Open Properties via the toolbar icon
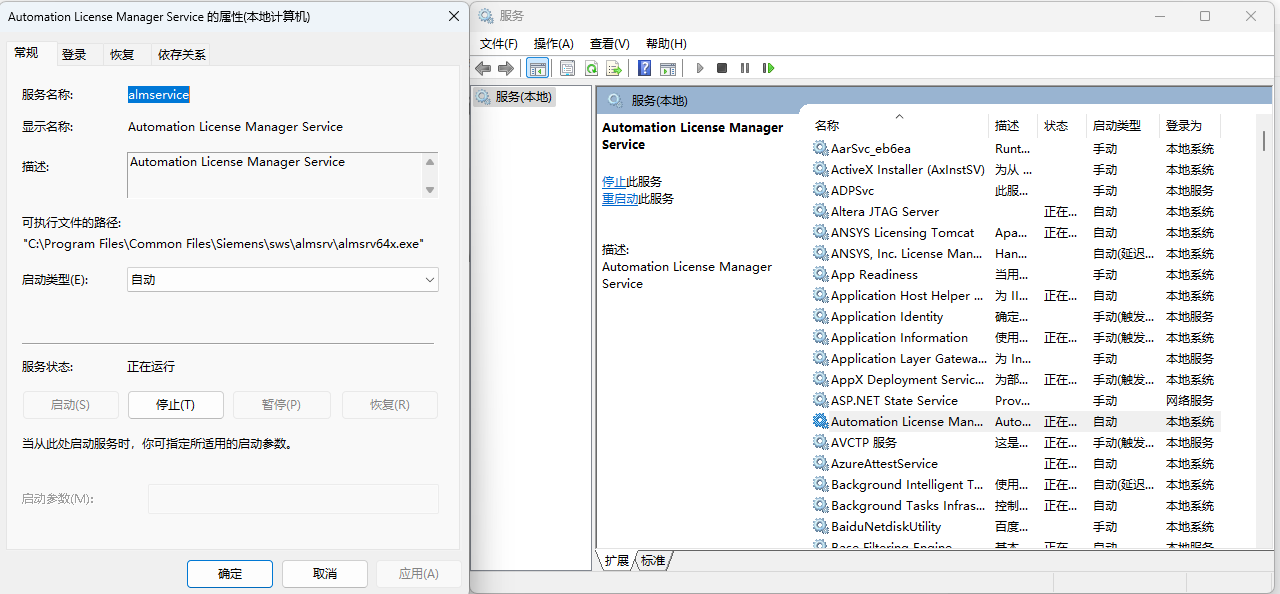The height and width of the screenshot is (594, 1280). (567, 67)
